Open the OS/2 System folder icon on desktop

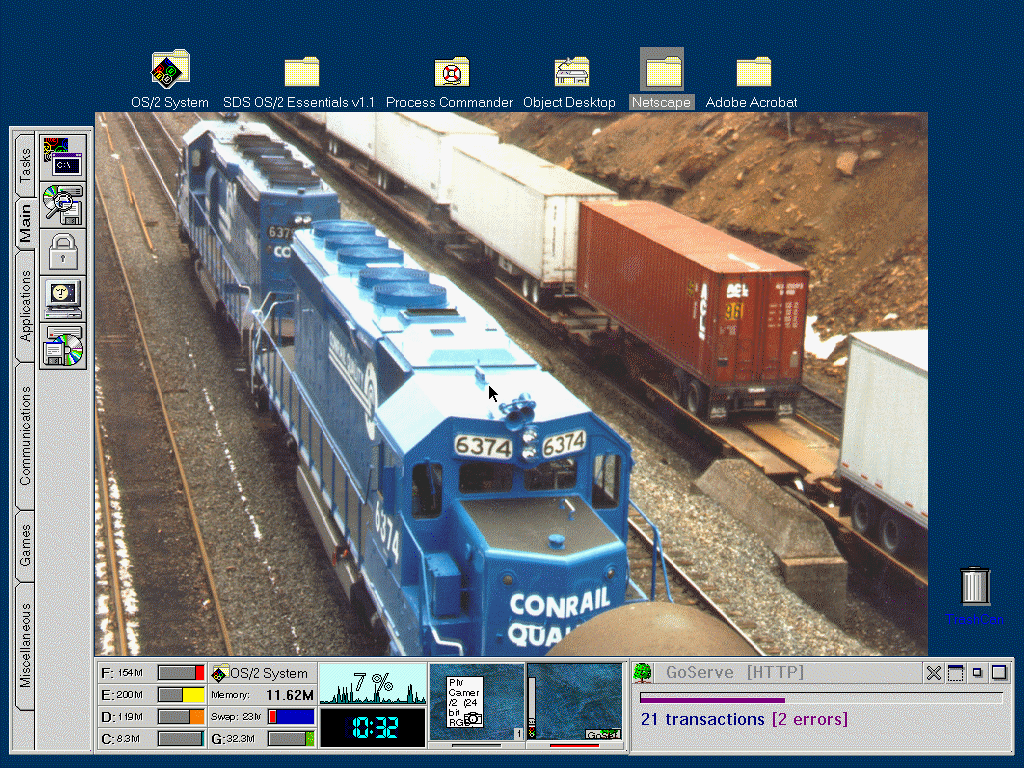coord(170,69)
